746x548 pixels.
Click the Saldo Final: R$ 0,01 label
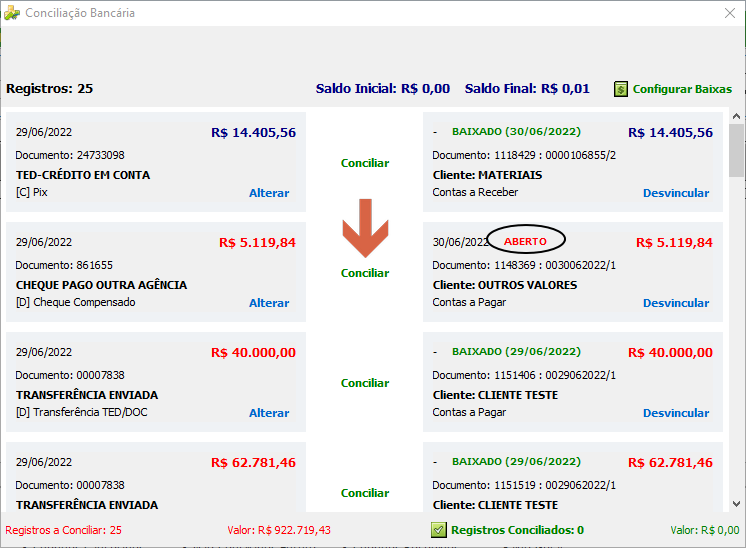[527, 89]
